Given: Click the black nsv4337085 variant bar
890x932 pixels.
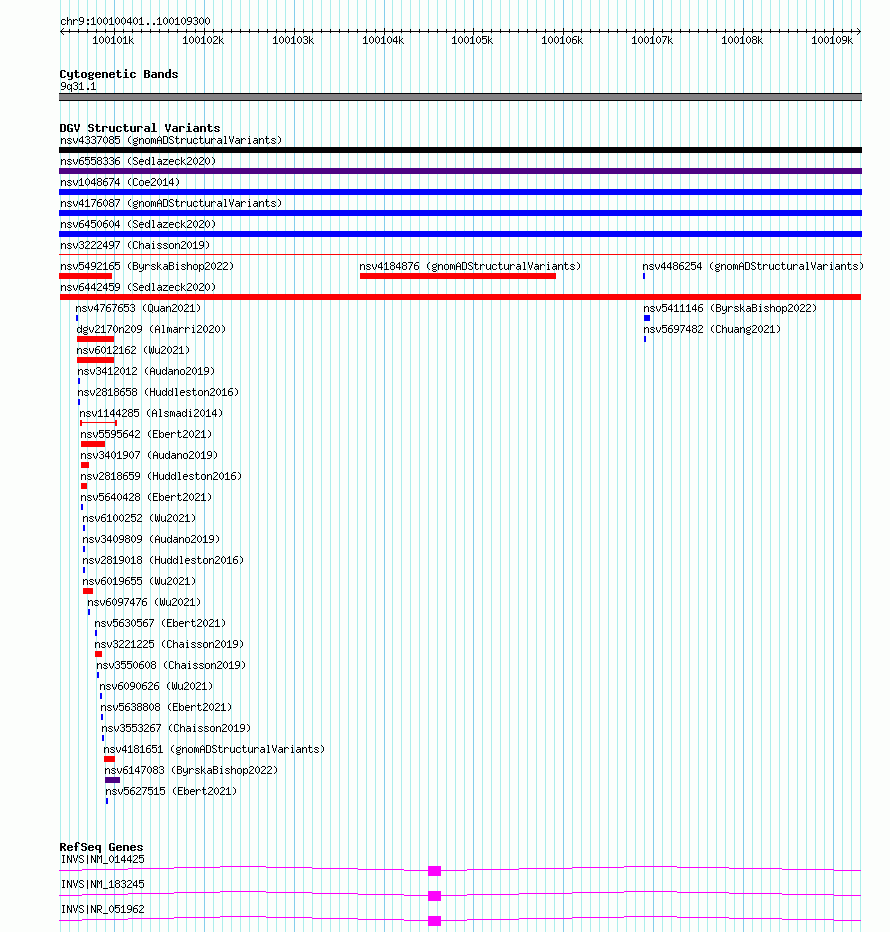Looking at the screenshot, I should pos(460,150).
